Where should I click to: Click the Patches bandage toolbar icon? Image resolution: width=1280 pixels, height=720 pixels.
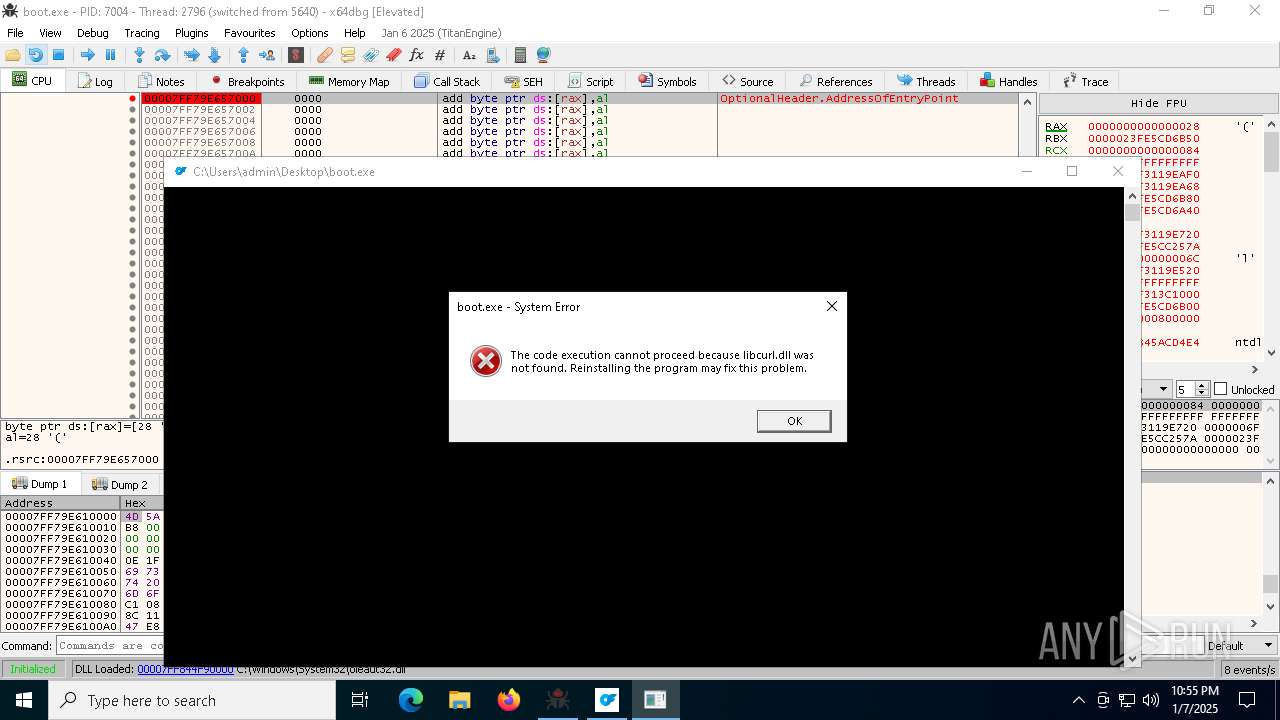click(x=325, y=55)
